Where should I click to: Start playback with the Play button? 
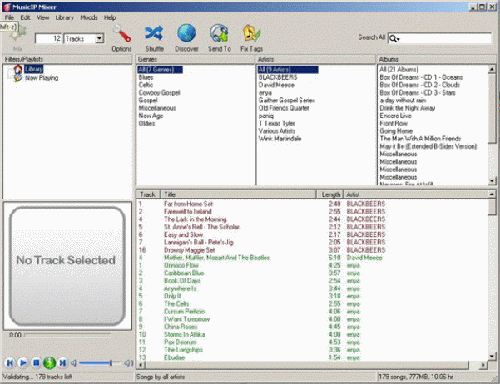click(23, 363)
